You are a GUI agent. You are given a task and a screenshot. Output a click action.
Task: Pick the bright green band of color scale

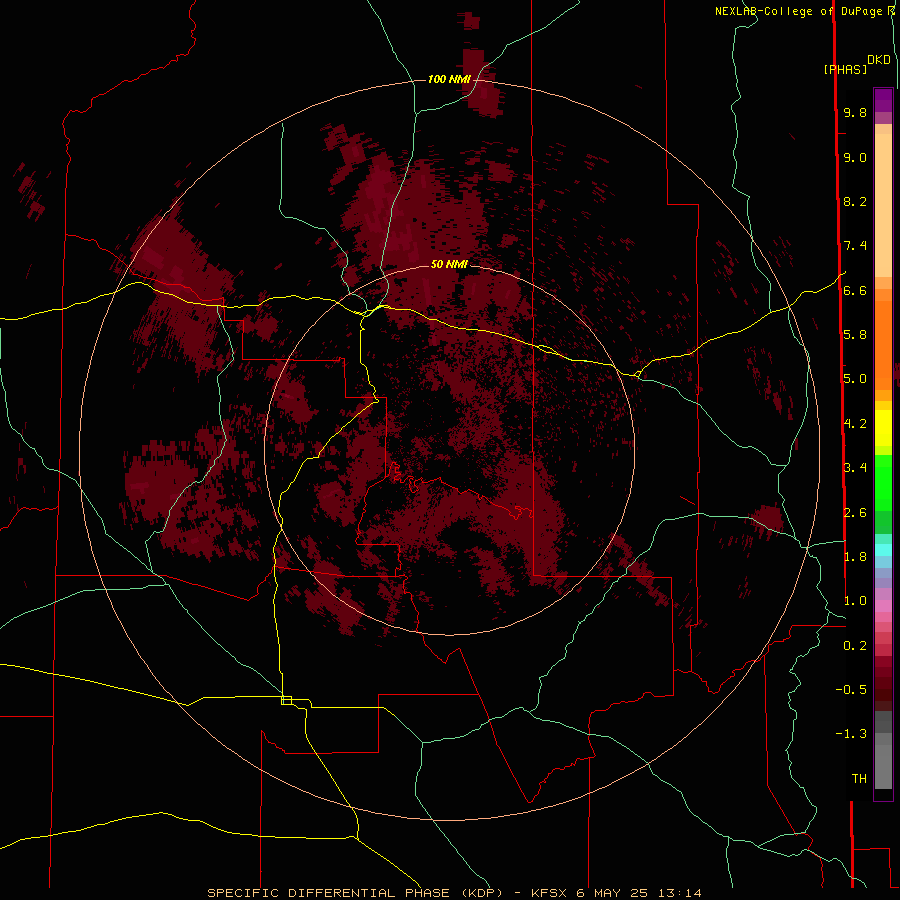(883, 482)
